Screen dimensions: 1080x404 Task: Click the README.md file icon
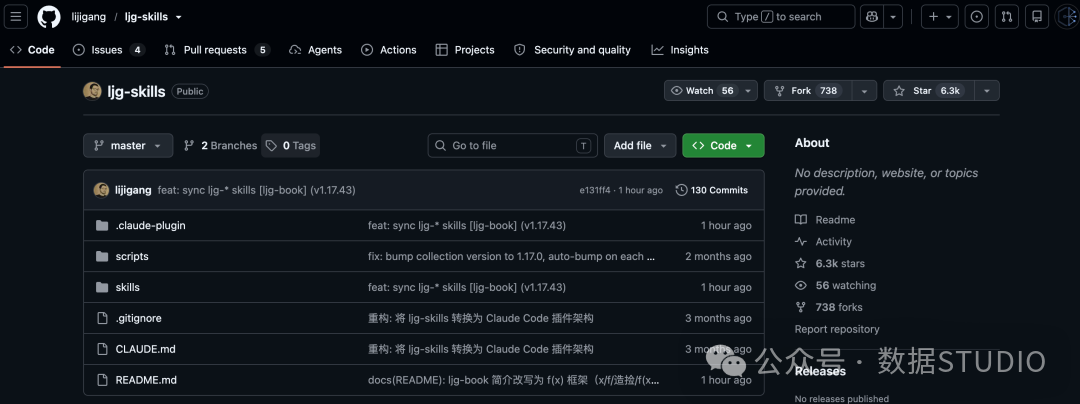click(102, 380)
